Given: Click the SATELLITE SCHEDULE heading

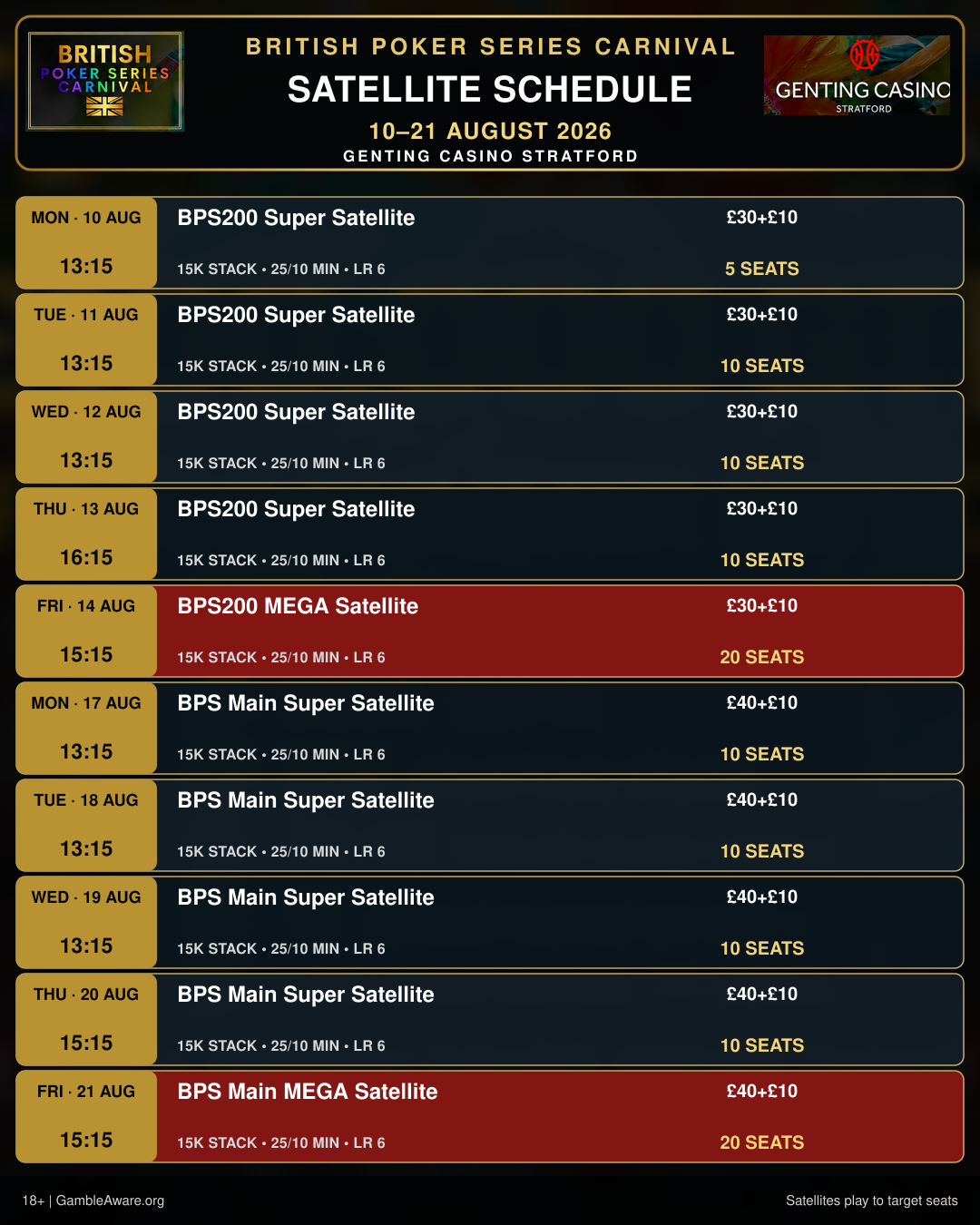Looking at the screenshot, I should pyautogui.click(x=490, y=89).
